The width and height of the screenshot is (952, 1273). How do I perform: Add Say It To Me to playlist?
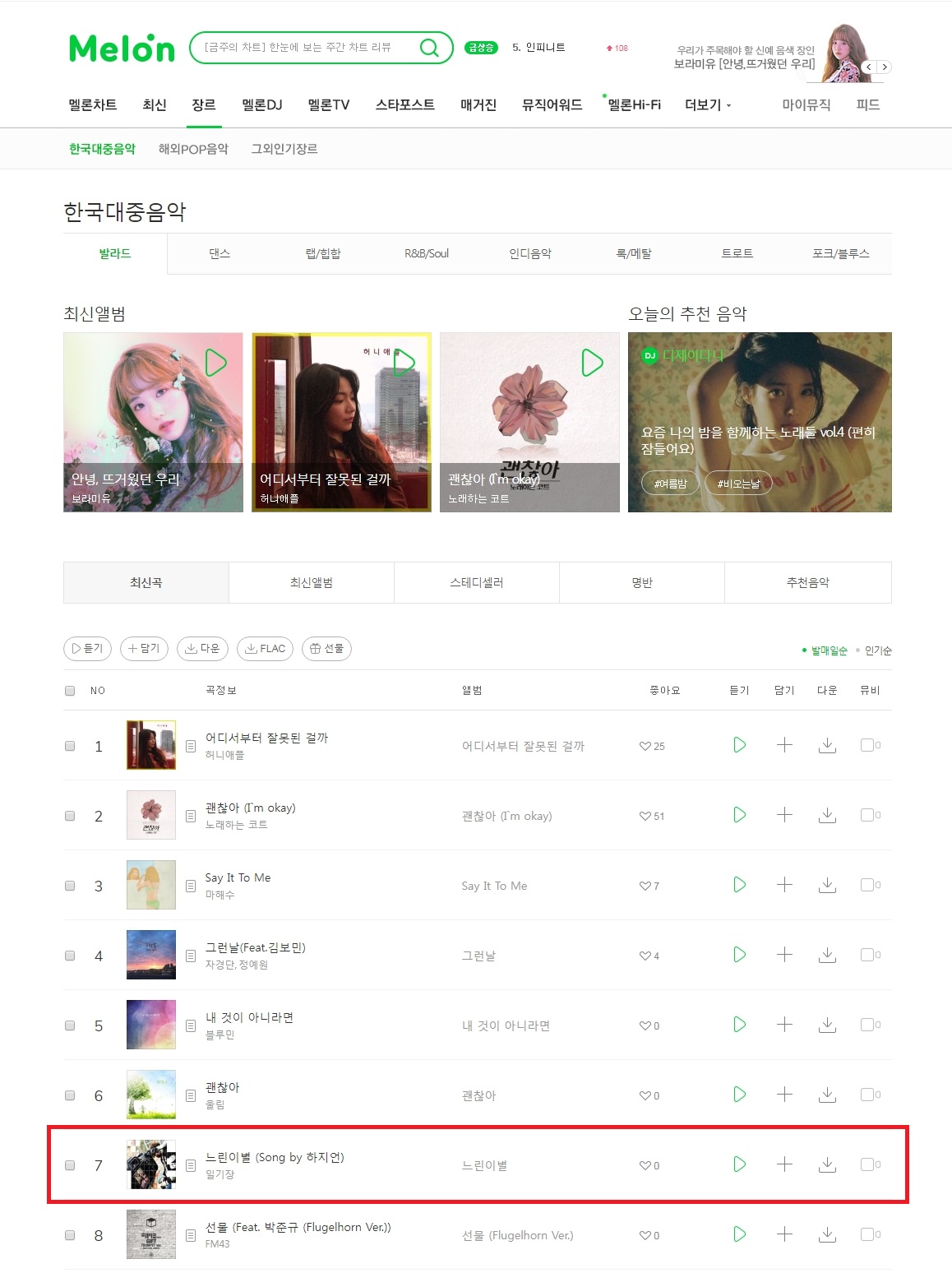tap(784, 885)
